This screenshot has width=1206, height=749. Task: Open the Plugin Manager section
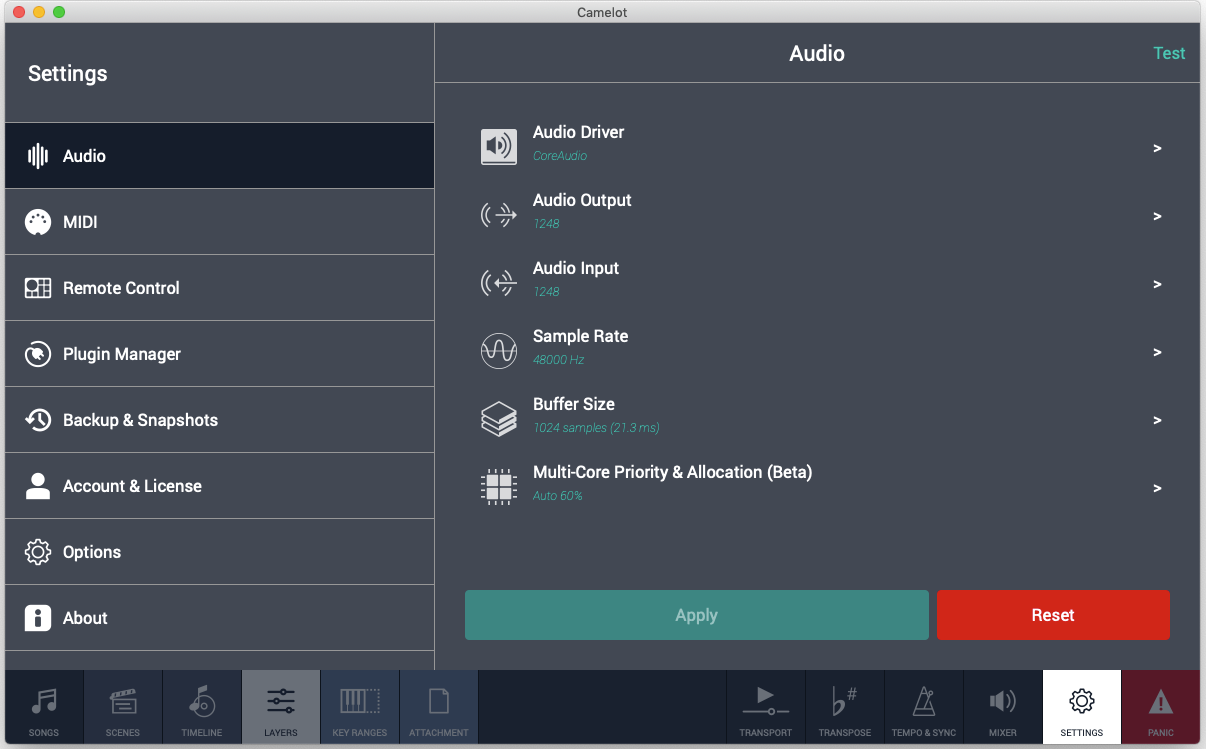click(x=220, y=353)
